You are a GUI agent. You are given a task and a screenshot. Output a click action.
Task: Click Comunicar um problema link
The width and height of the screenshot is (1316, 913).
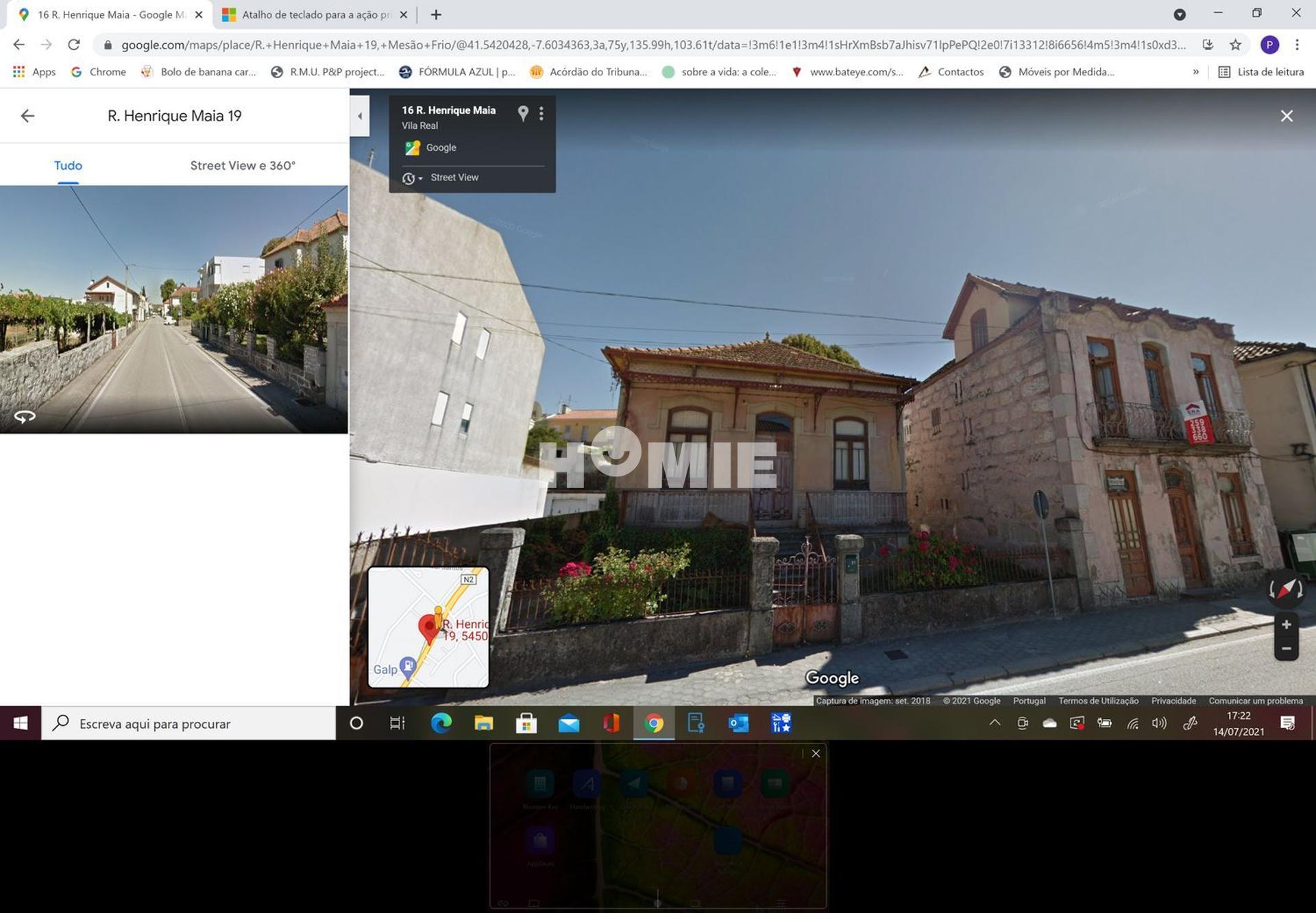1255,701
